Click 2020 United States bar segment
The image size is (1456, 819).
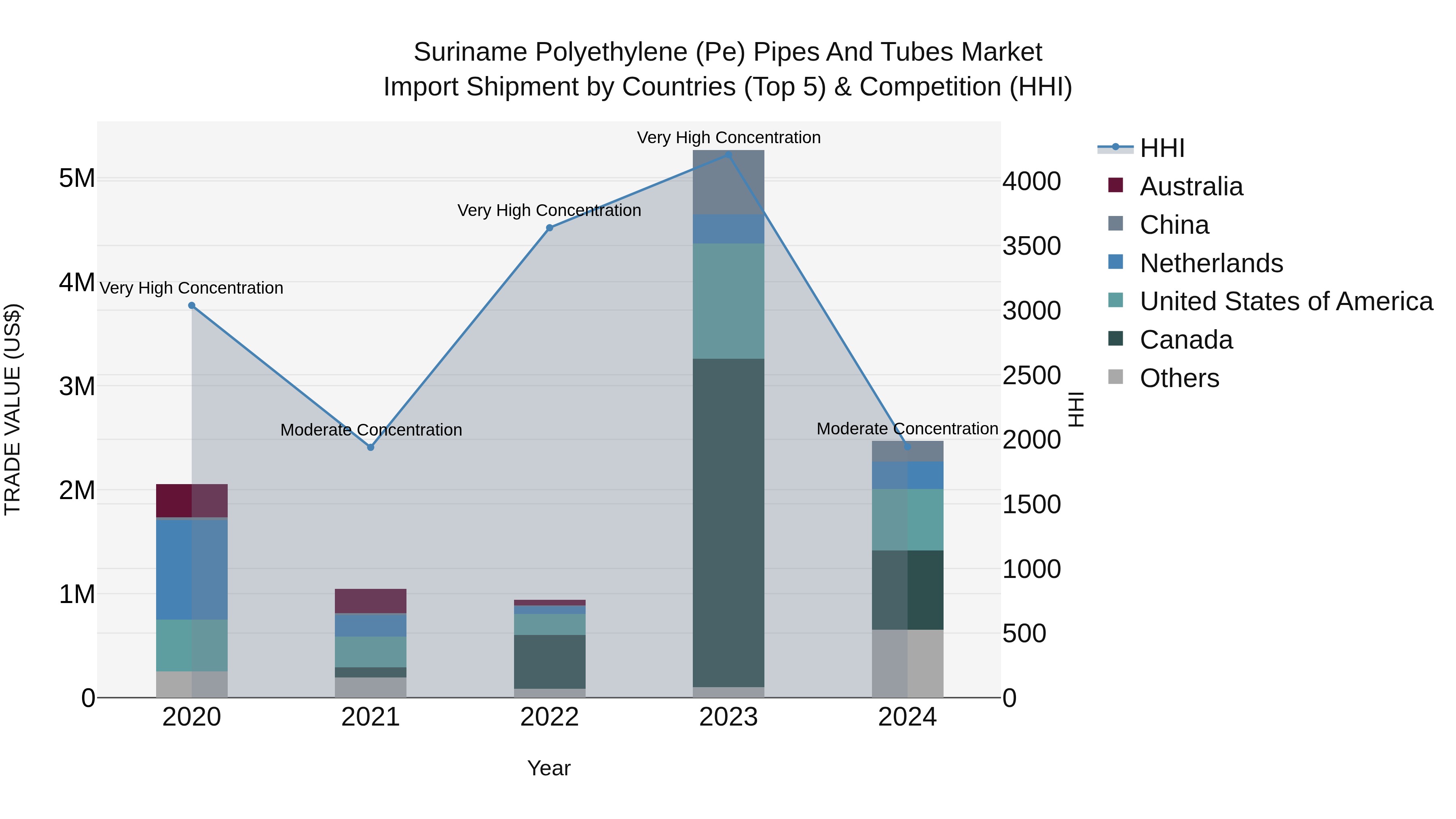[x=192, y=645]
